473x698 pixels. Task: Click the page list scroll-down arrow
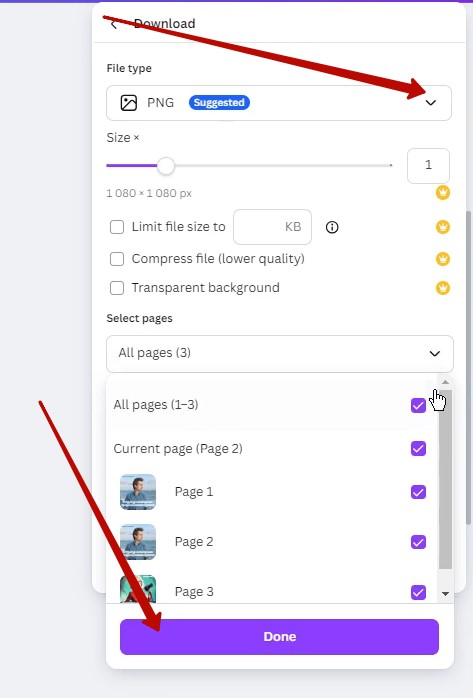(445, 594)
